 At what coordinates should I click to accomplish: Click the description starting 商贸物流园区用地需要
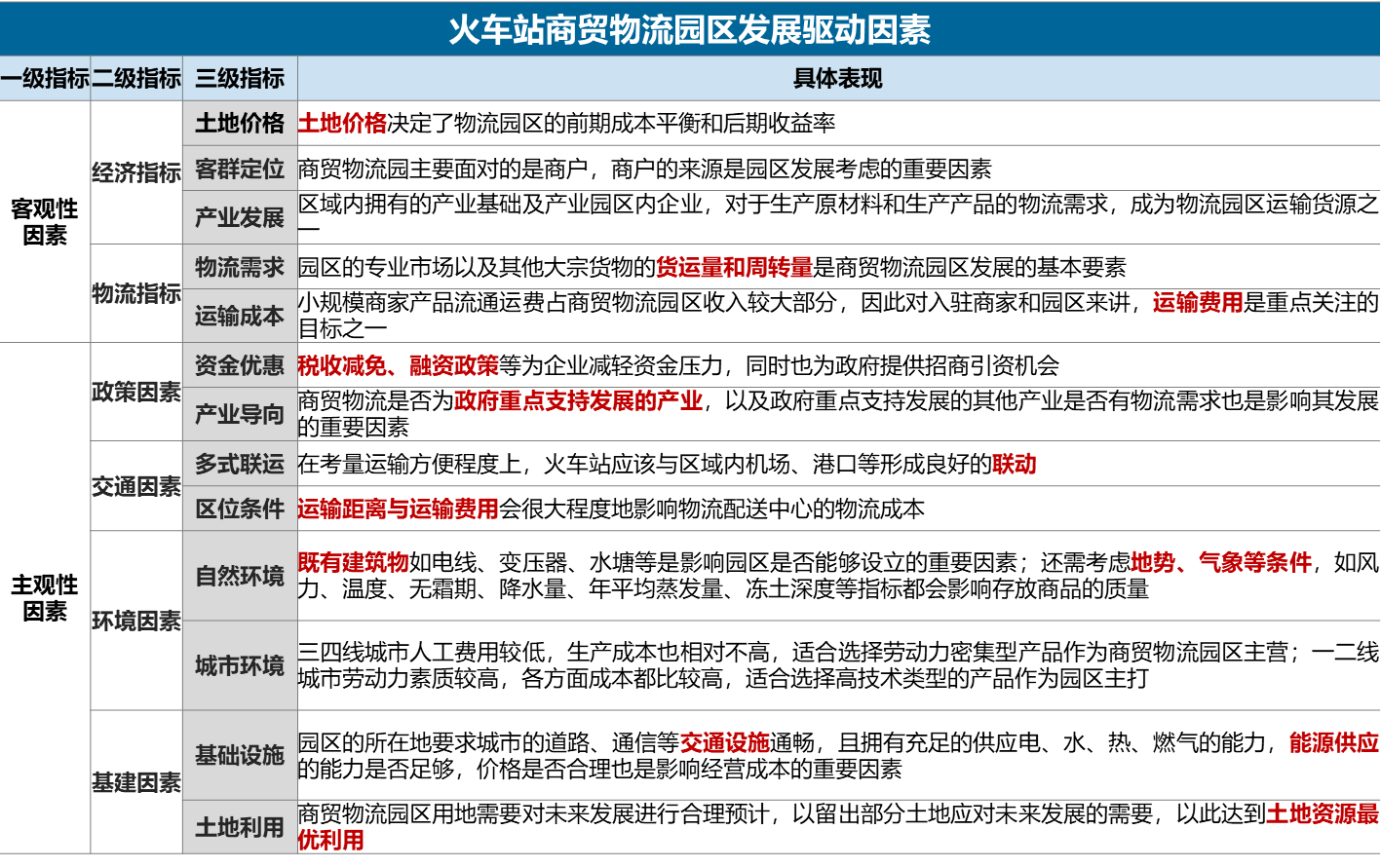point(838,827)
